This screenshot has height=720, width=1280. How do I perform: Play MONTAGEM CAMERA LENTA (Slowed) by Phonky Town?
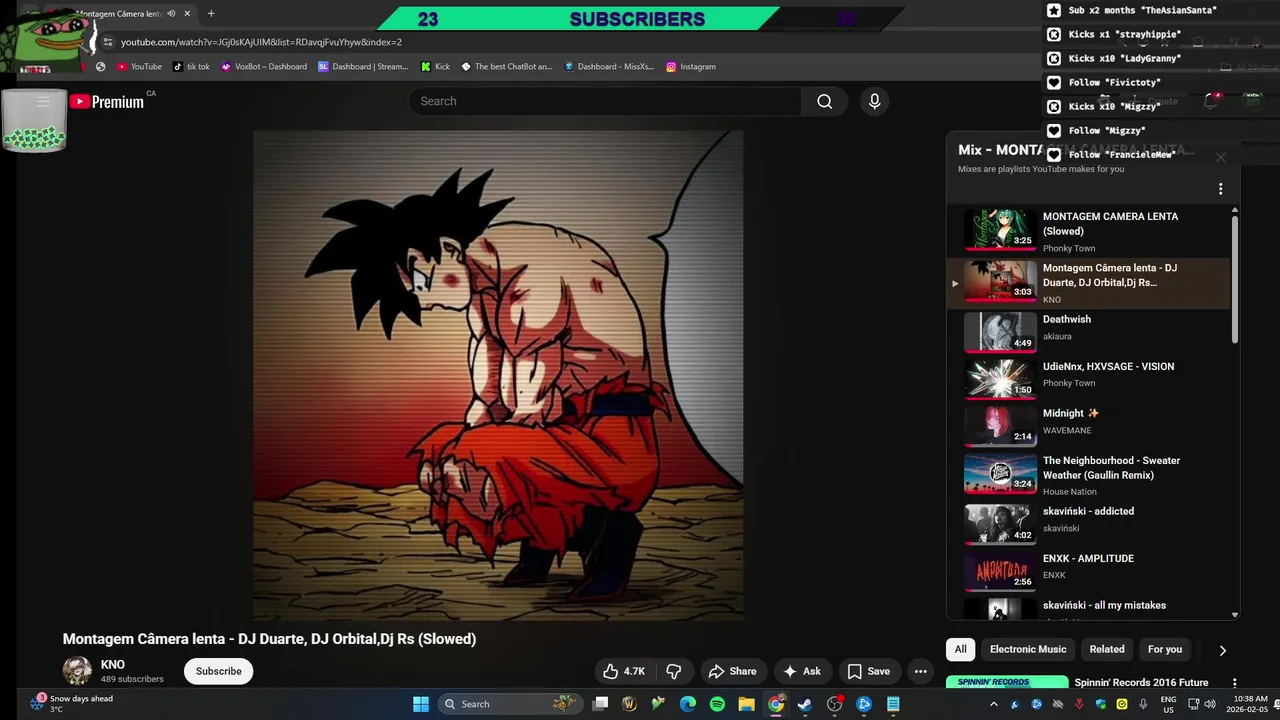tap(1089, 232)
